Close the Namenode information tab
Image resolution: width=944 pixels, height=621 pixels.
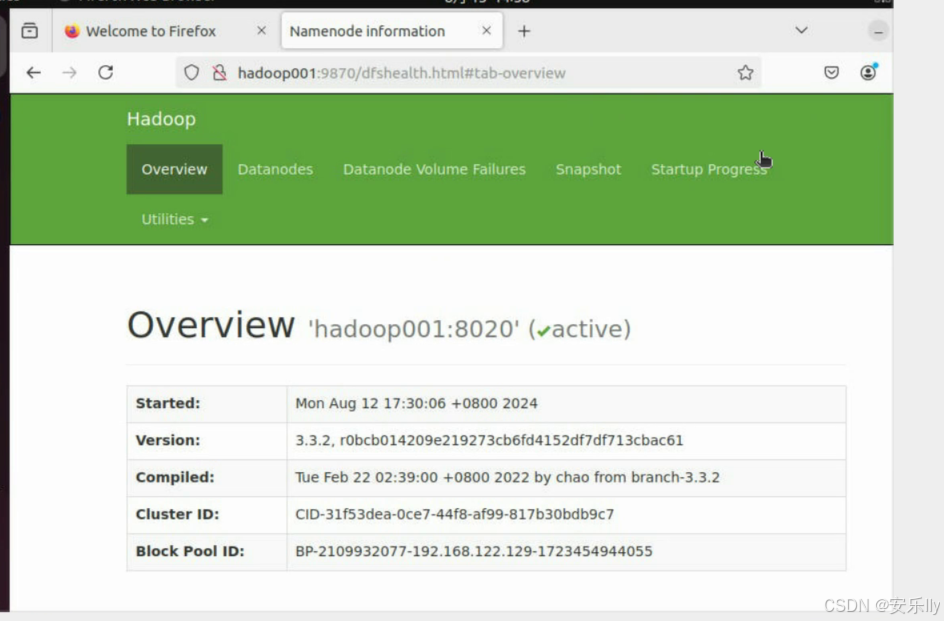(486, 31)
